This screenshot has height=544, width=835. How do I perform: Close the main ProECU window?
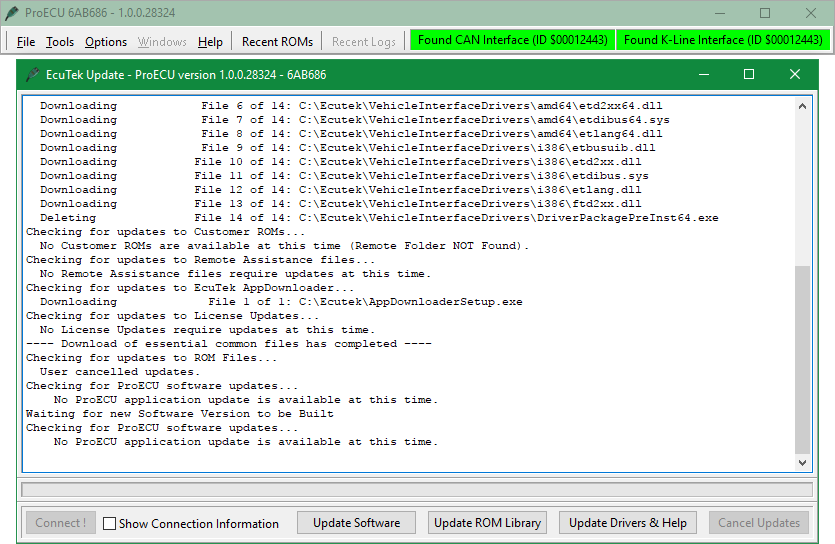(x=811, y=13)
